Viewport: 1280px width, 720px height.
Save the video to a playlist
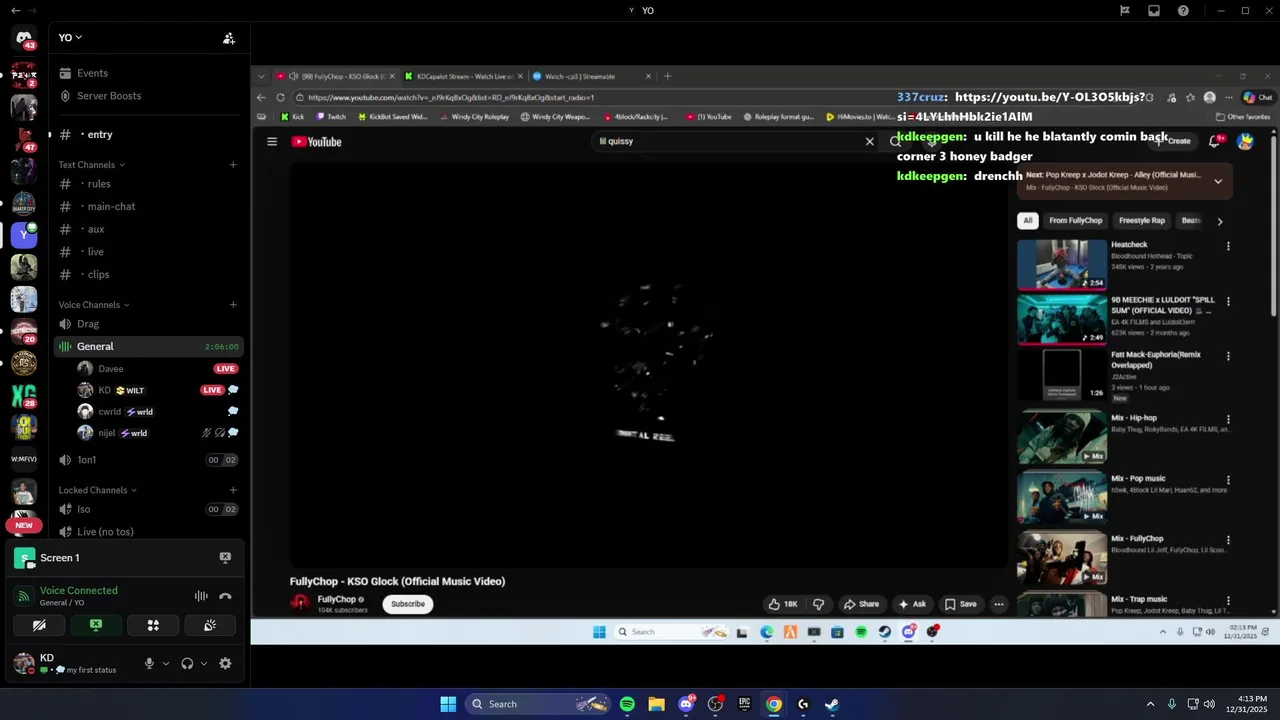[x=960, y=604]
